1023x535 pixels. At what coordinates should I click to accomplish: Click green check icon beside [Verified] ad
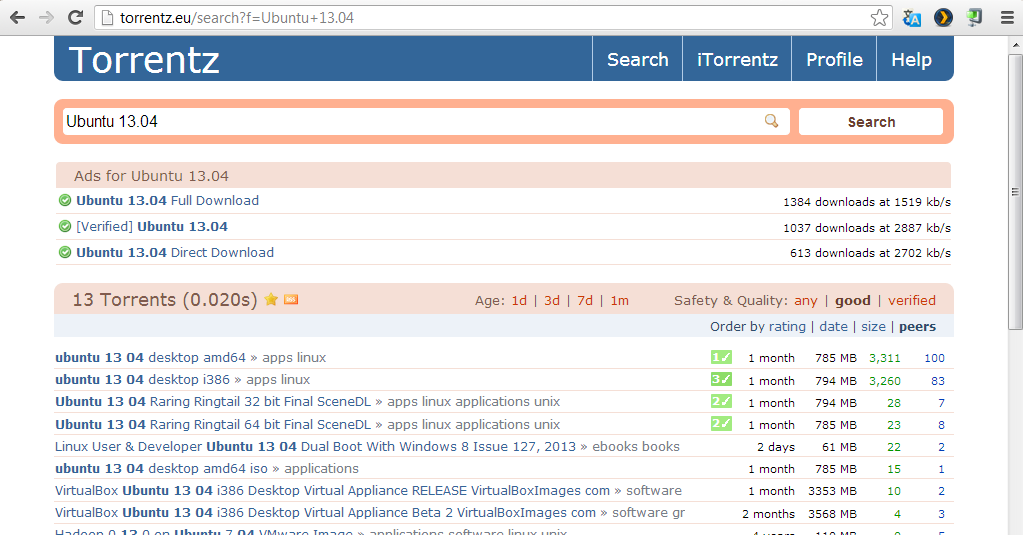pyautogui.click(x=65, y=226)
